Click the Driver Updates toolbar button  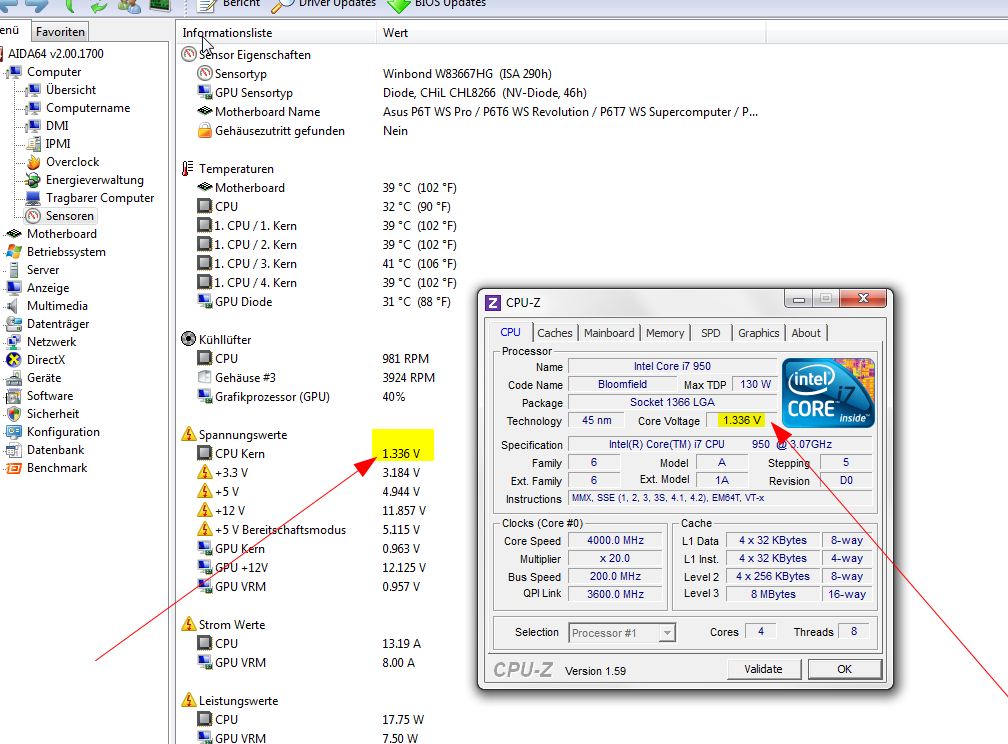pos(323,5)
